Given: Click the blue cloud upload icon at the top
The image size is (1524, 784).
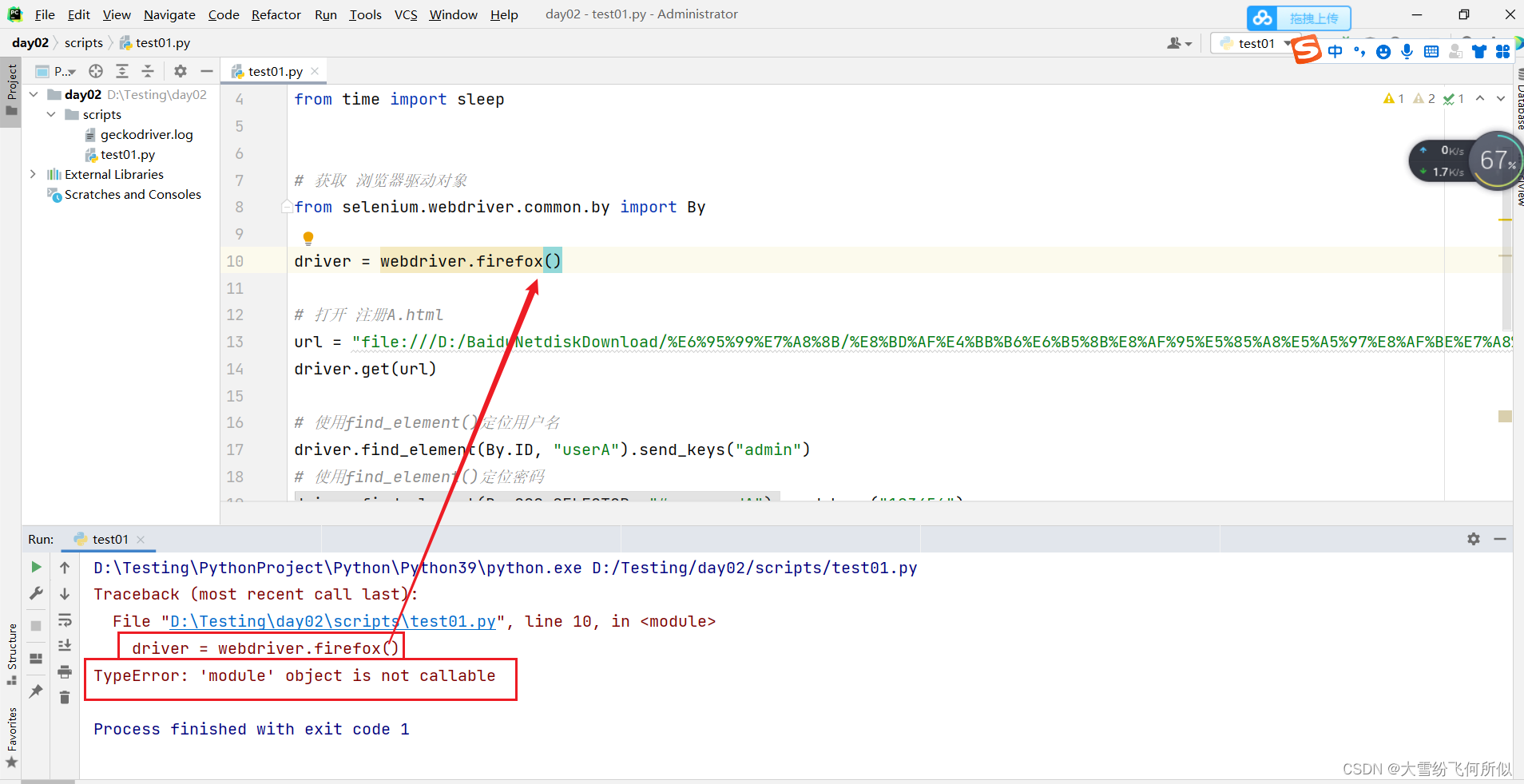Looking at the screenshot, I should tap(1262, 18).
